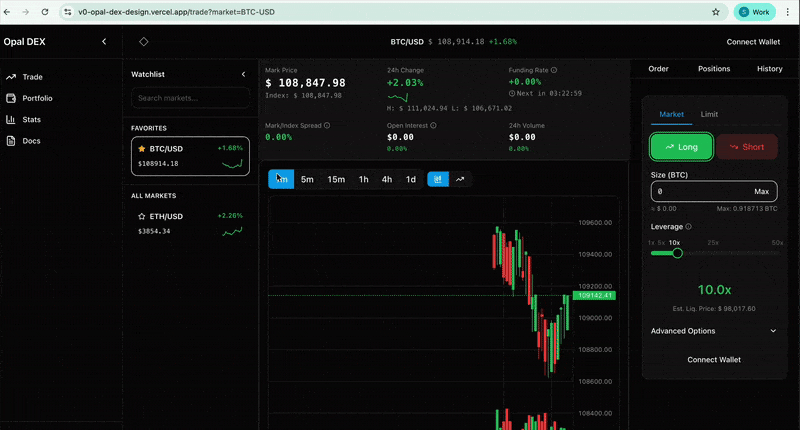Open the Docs file icon
Screen dimensions: 800x430
pyautogui.click(x=11, y=141)
